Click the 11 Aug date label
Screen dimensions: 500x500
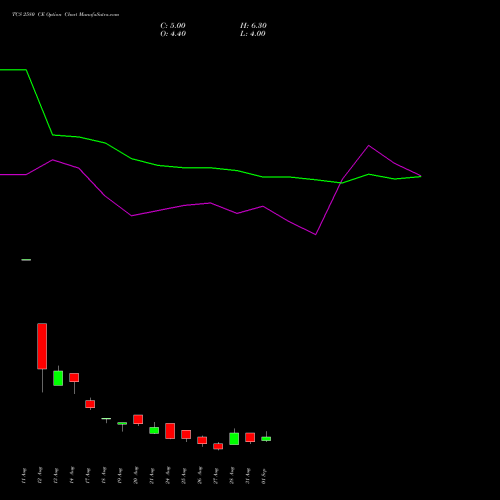click(x=24, y=476)
